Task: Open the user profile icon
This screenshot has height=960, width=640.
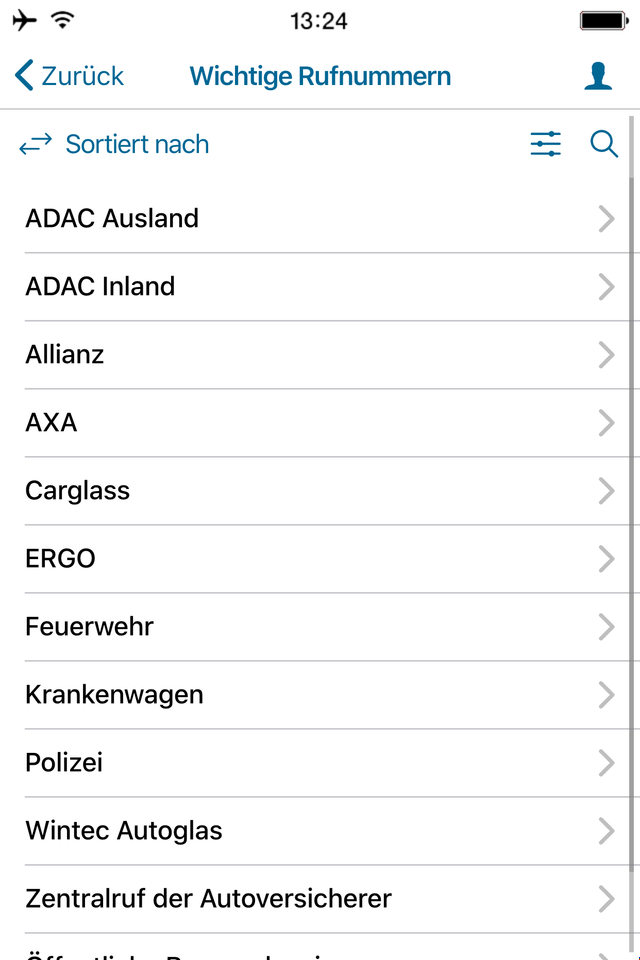Action: pyautogui.click(x=598, y=77)
